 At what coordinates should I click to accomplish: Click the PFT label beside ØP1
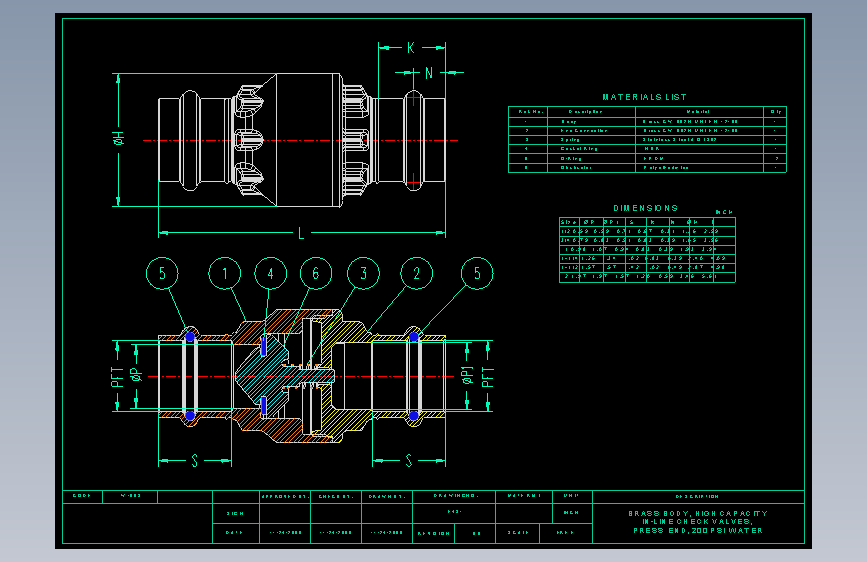point(488,377)
